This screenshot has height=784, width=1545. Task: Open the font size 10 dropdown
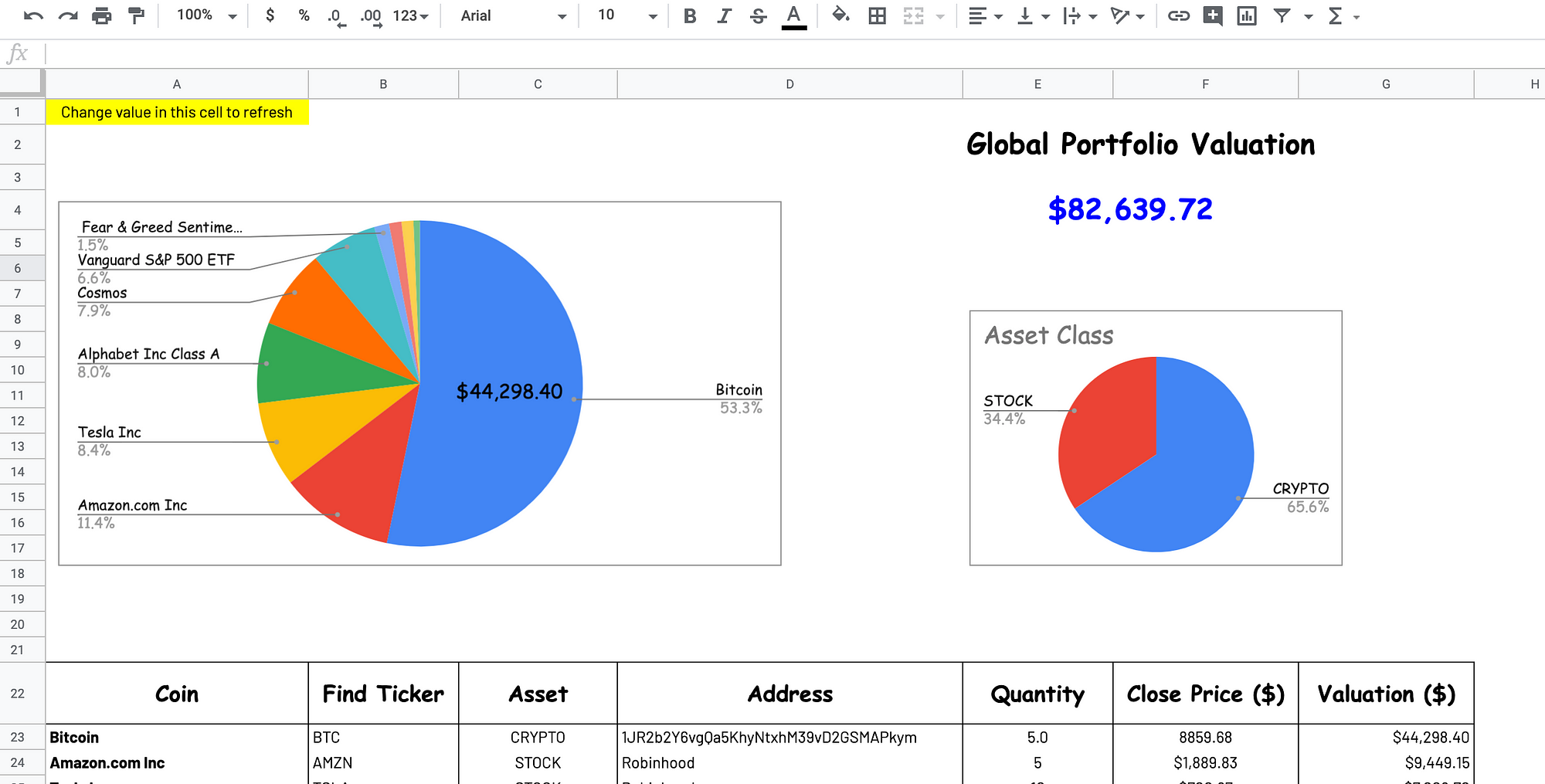pyautogui.click(x=626, y=15)
